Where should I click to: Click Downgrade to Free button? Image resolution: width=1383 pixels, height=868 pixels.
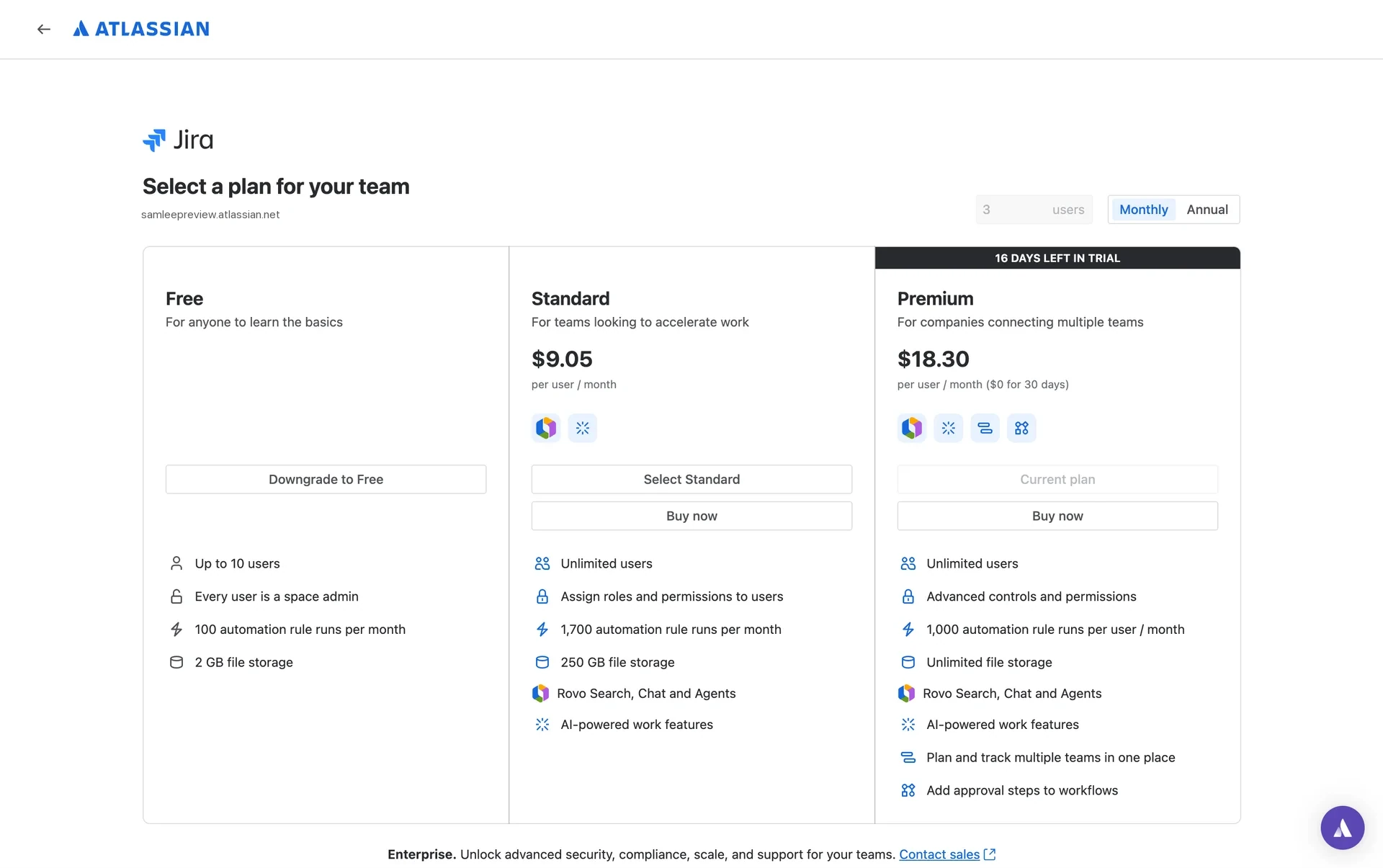tap(326, 479)
